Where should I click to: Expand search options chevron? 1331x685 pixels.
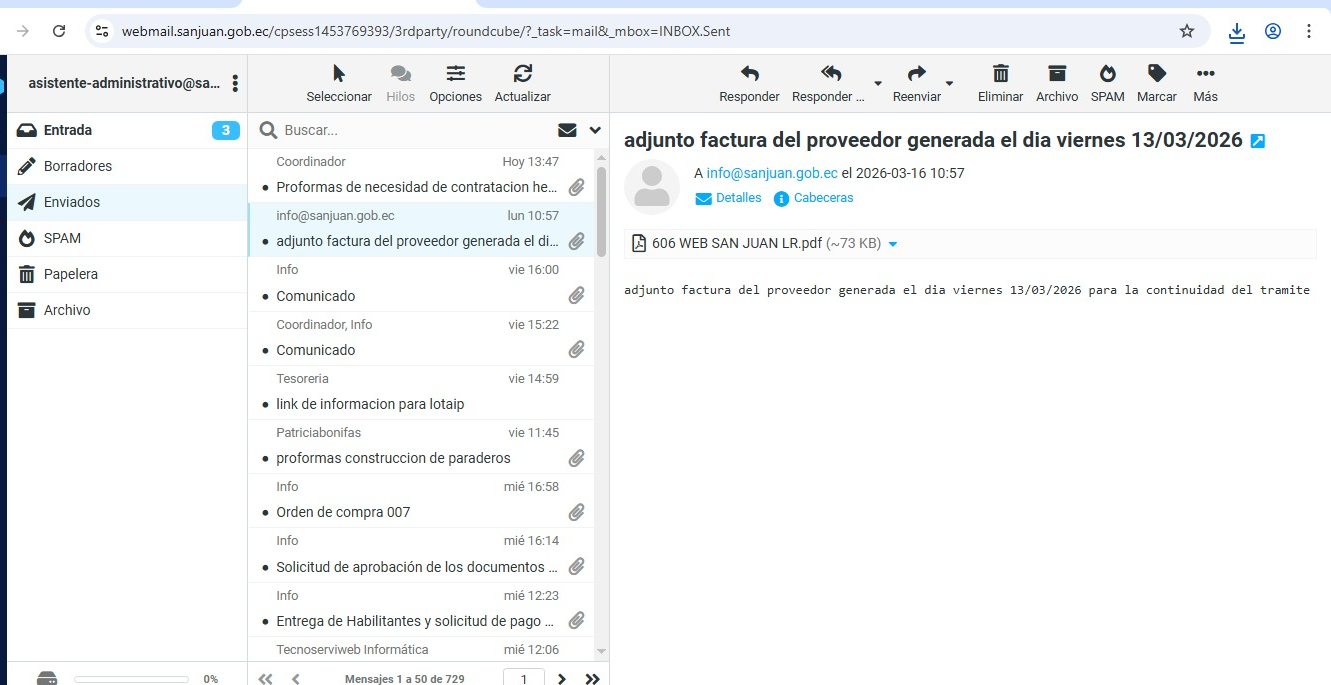coord(595,130)
